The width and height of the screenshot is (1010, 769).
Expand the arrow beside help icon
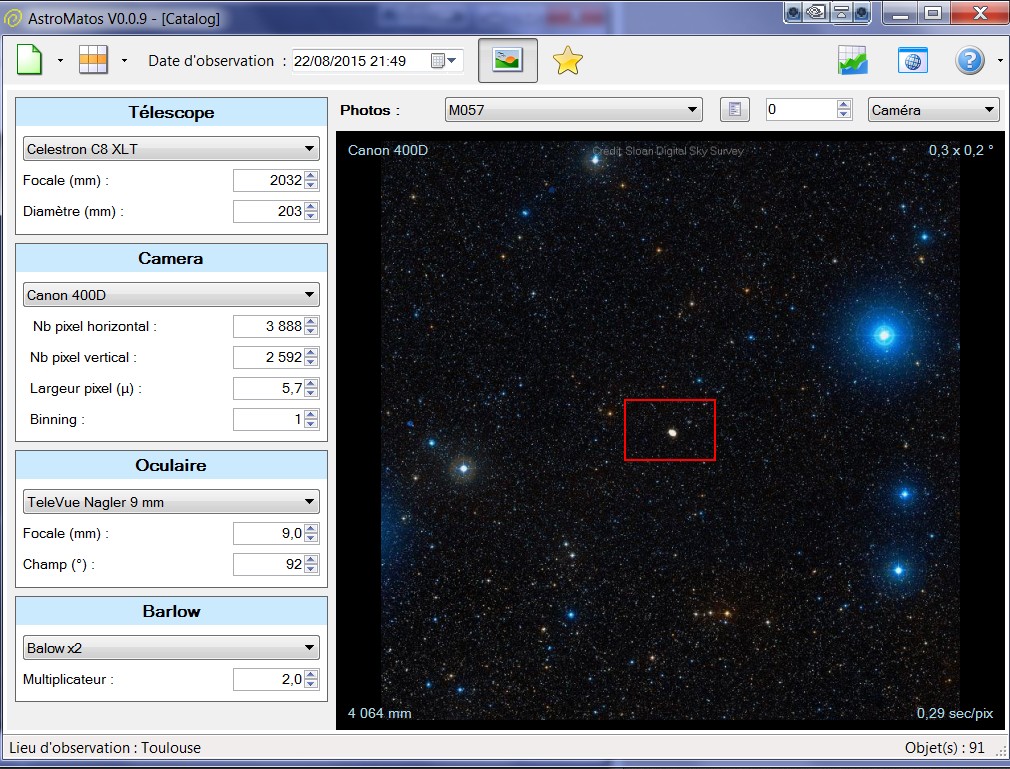click(1000, 61)
